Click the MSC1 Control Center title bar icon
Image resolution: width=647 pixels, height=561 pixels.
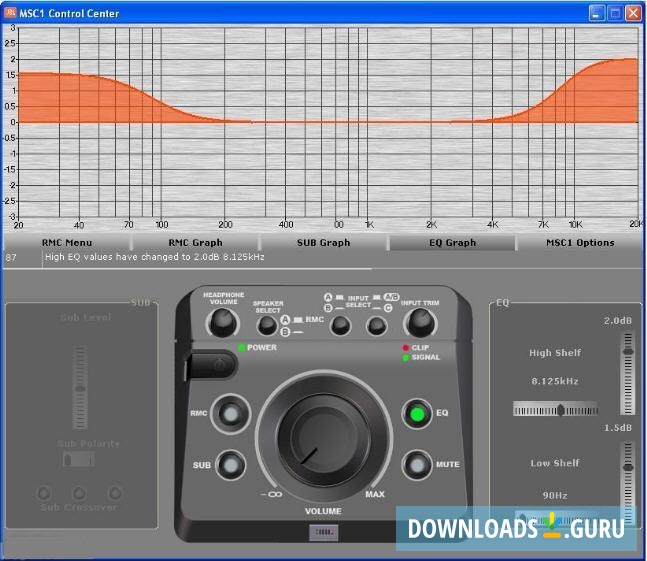(x=10, y=13)
